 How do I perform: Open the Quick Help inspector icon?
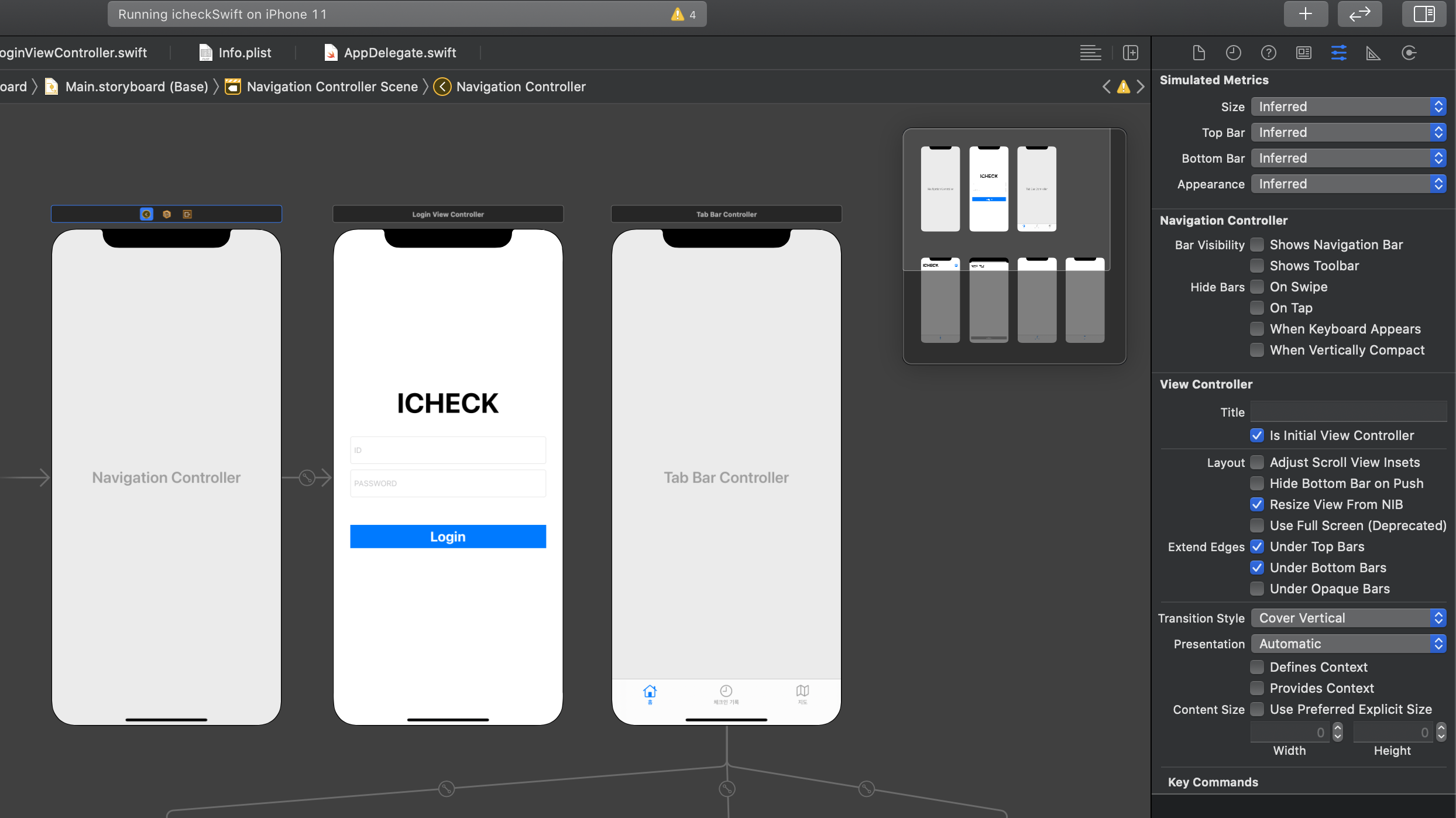coord(1268,53)
